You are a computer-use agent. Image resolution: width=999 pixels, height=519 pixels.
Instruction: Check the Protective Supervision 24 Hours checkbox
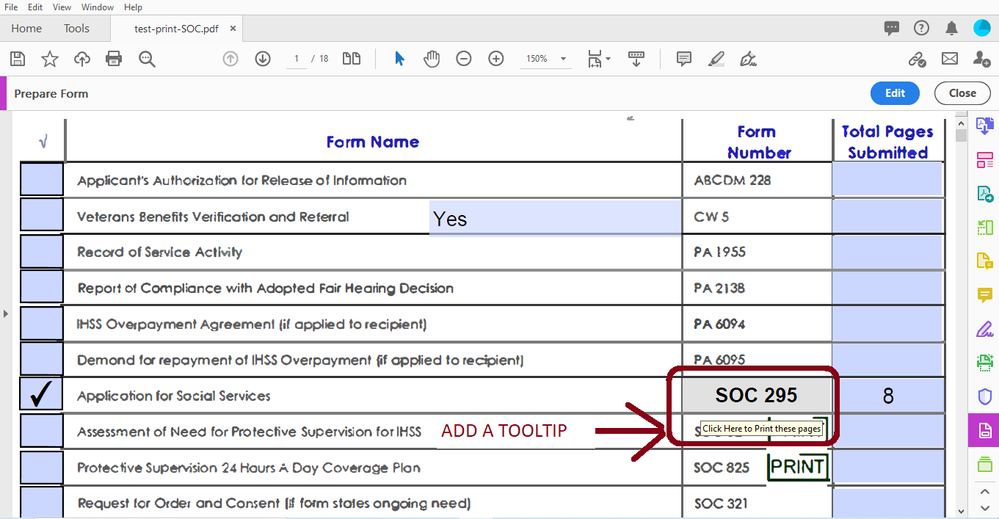42,467
